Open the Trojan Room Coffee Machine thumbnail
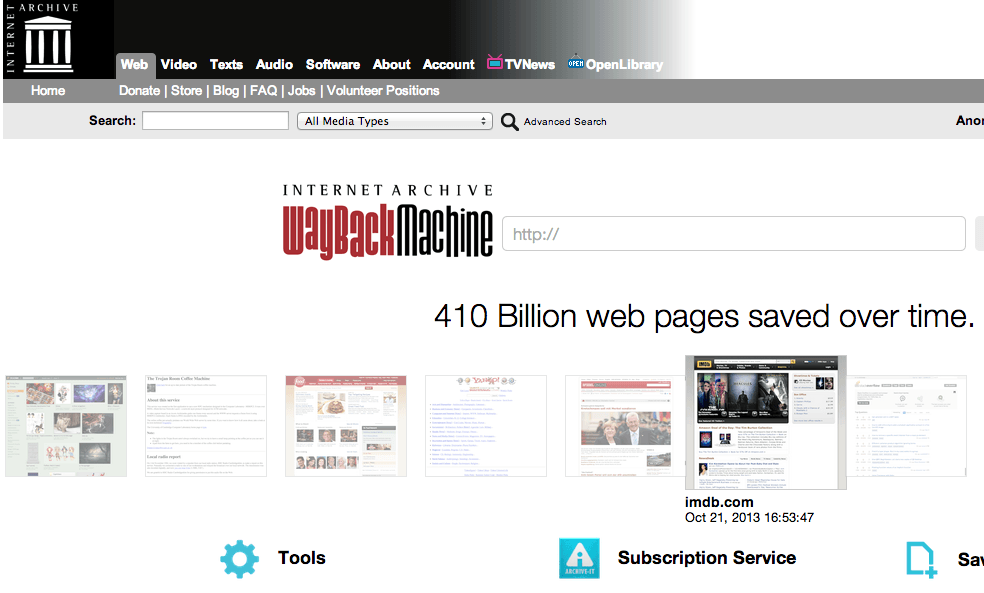This screenshot has height=593, width=984. [206, 426]
